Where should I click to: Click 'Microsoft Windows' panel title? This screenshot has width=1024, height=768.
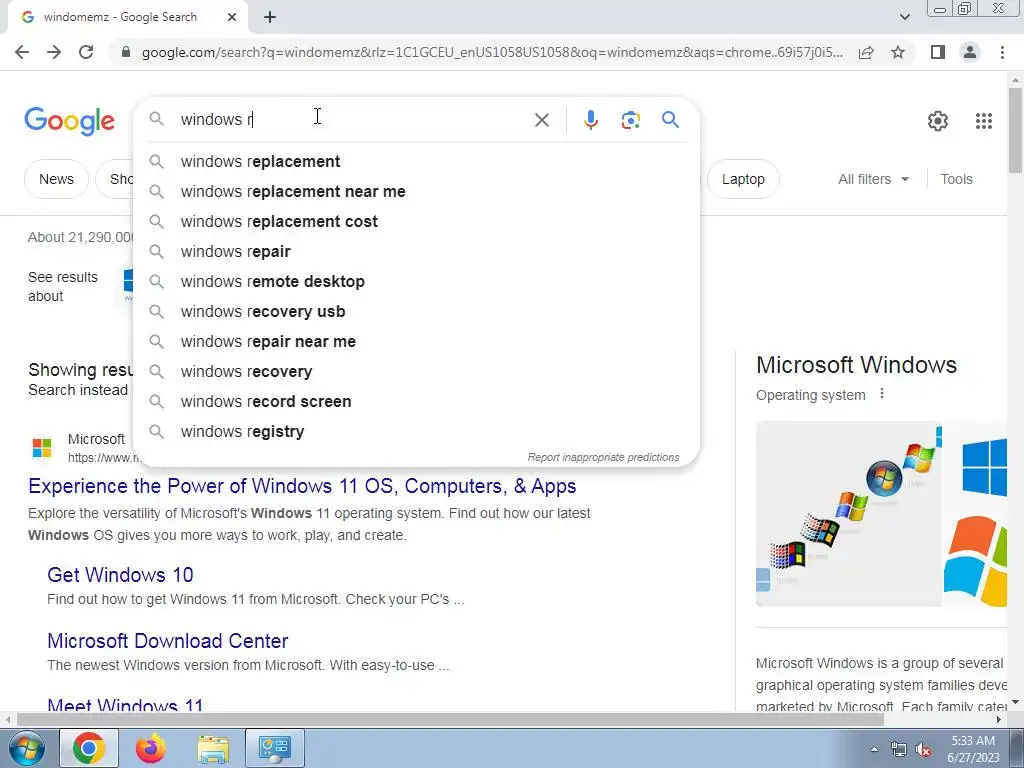coord(856,364)
